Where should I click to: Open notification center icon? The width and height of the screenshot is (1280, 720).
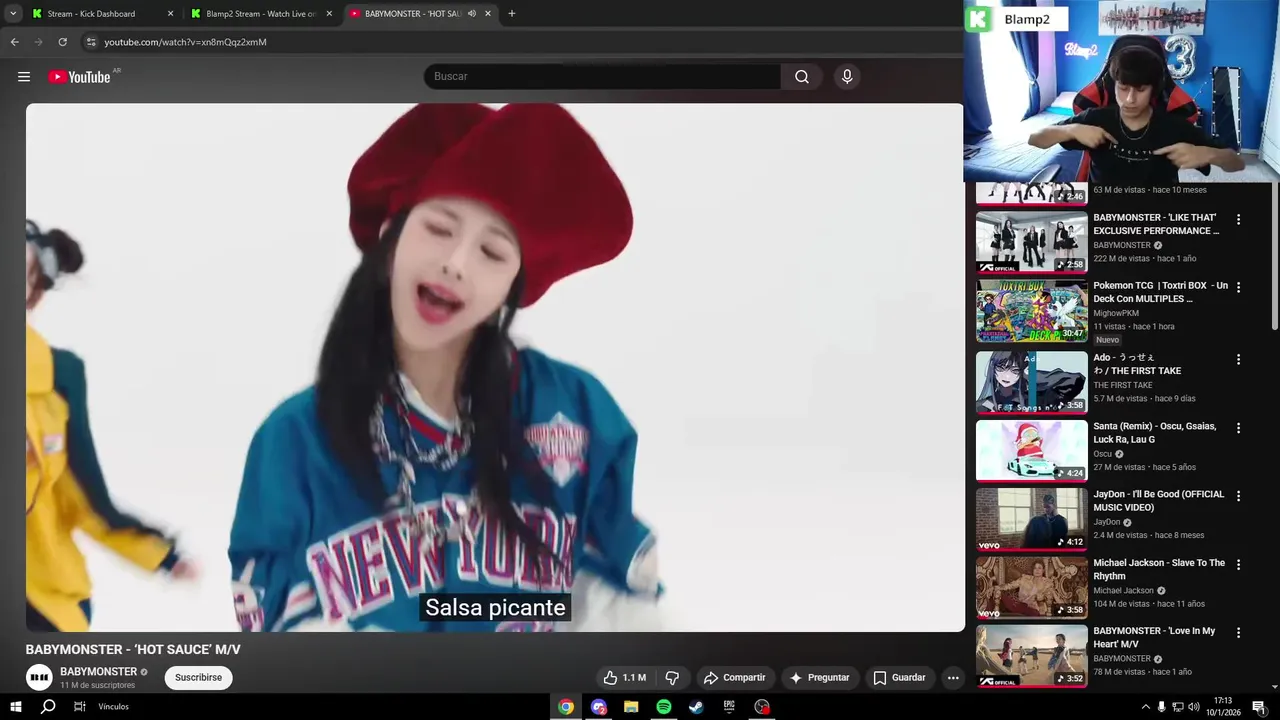[x=1259, y=707]
